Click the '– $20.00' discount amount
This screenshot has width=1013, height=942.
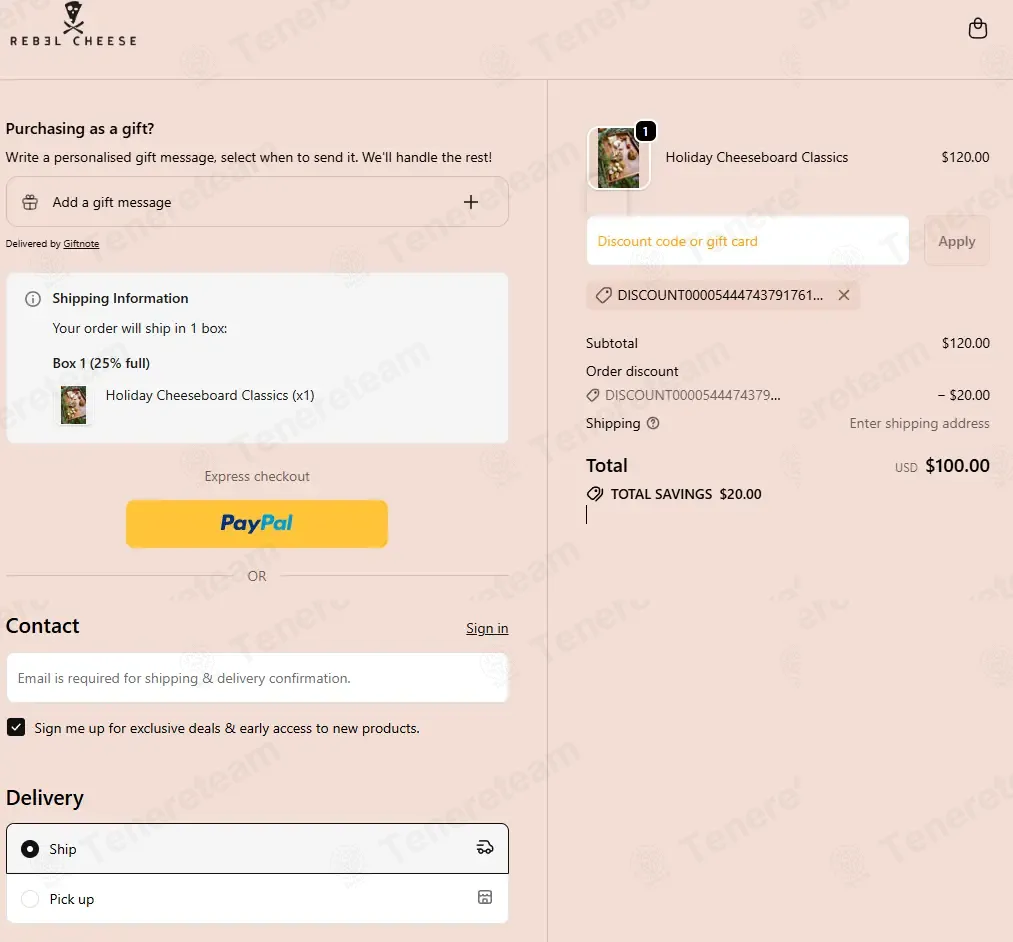[963, 395]
